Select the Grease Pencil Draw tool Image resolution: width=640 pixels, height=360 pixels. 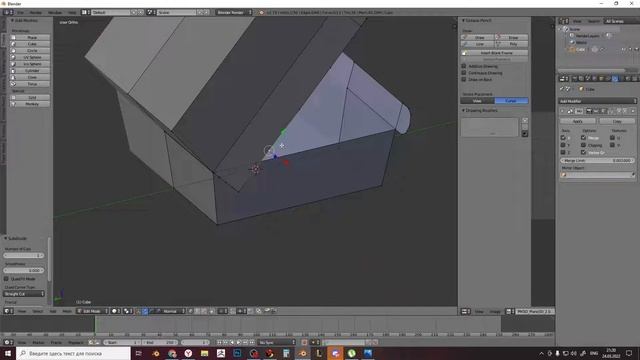(478, 37)
